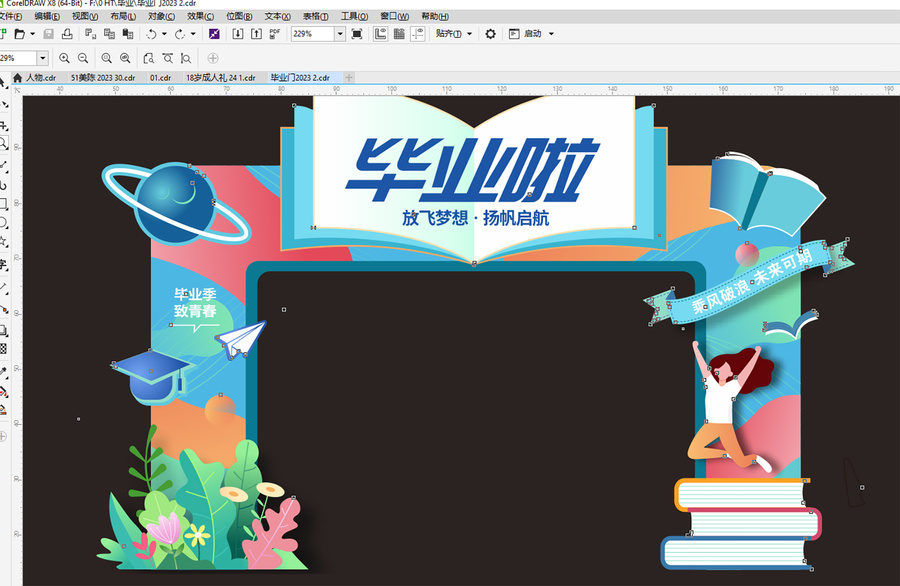Select the white paper plane on canvas

pos(241,339)
